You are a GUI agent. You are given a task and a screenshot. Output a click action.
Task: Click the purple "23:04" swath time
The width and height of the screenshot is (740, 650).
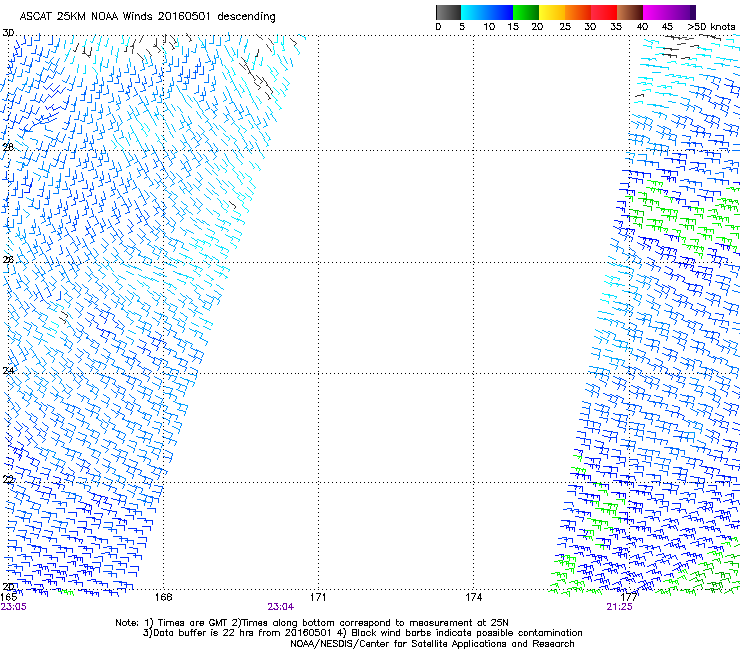(280, 607)
